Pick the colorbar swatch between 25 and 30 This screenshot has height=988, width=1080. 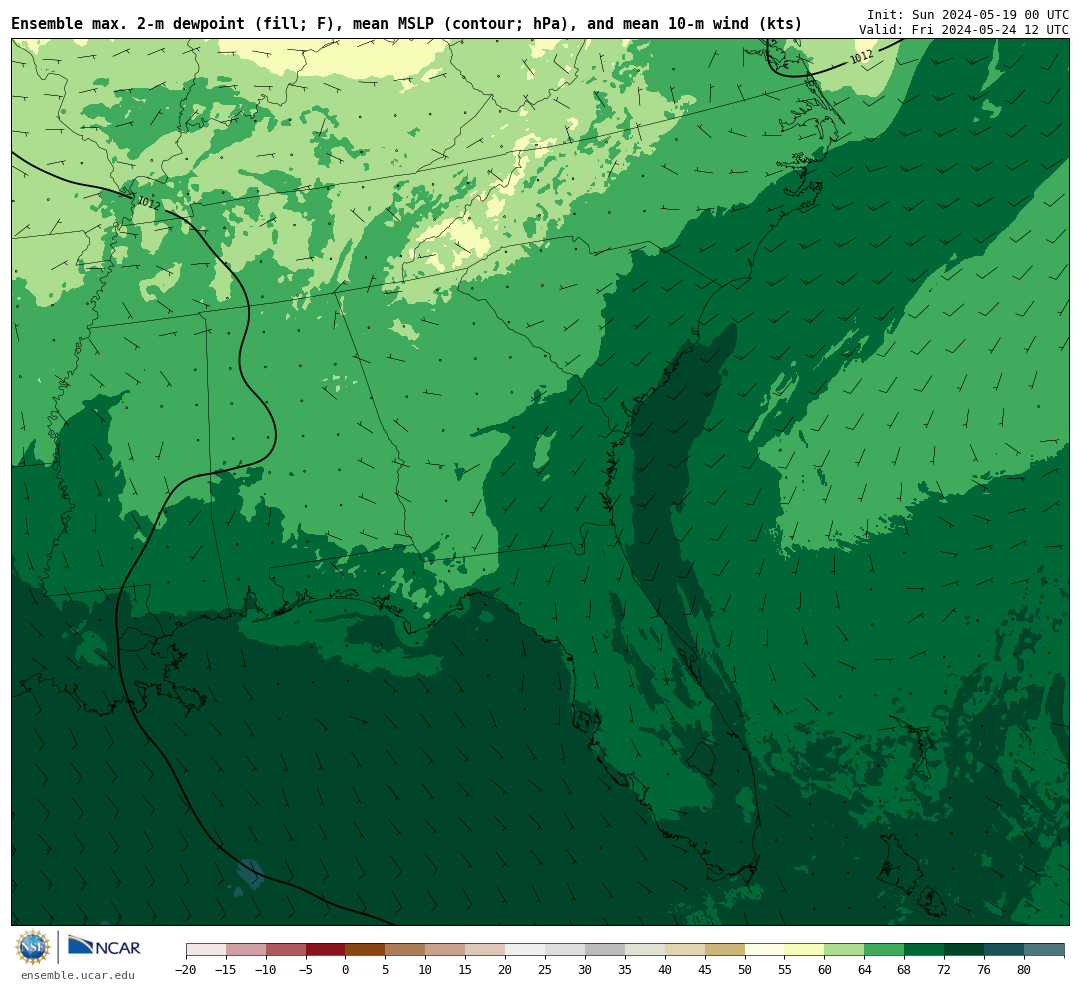point(565,949)
